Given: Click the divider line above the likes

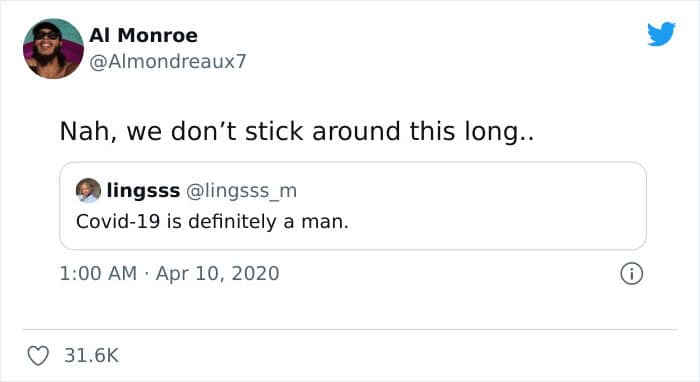Looking at the screenshot, I should point(350,330).
